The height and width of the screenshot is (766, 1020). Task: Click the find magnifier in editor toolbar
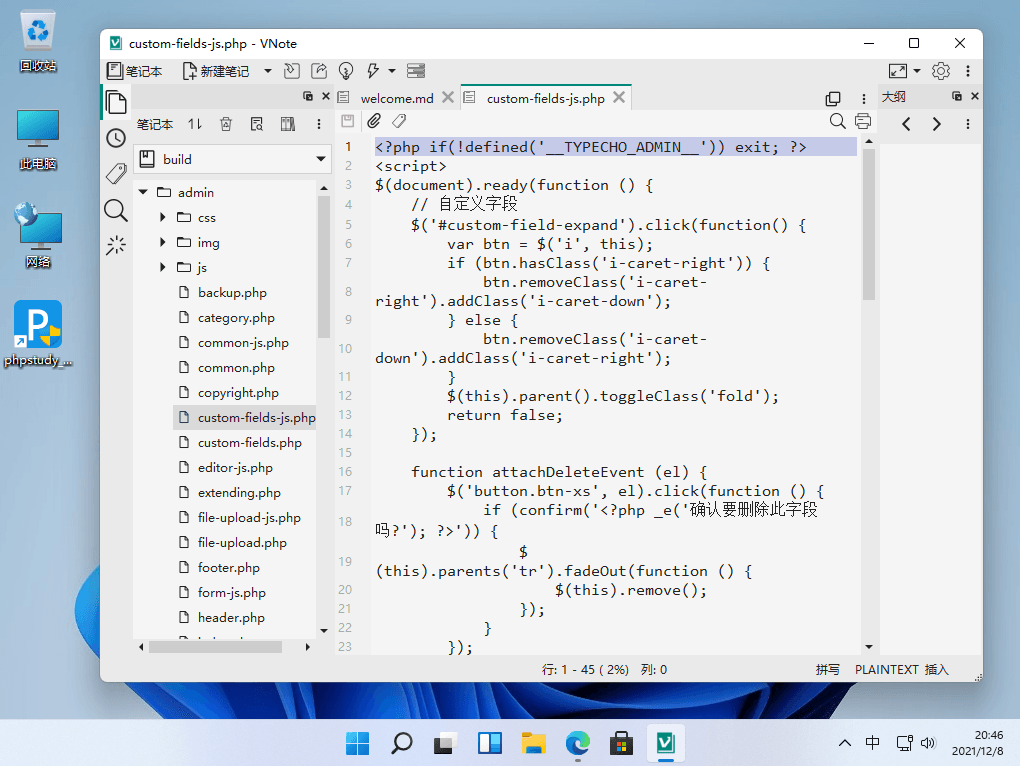pos(838,121)
